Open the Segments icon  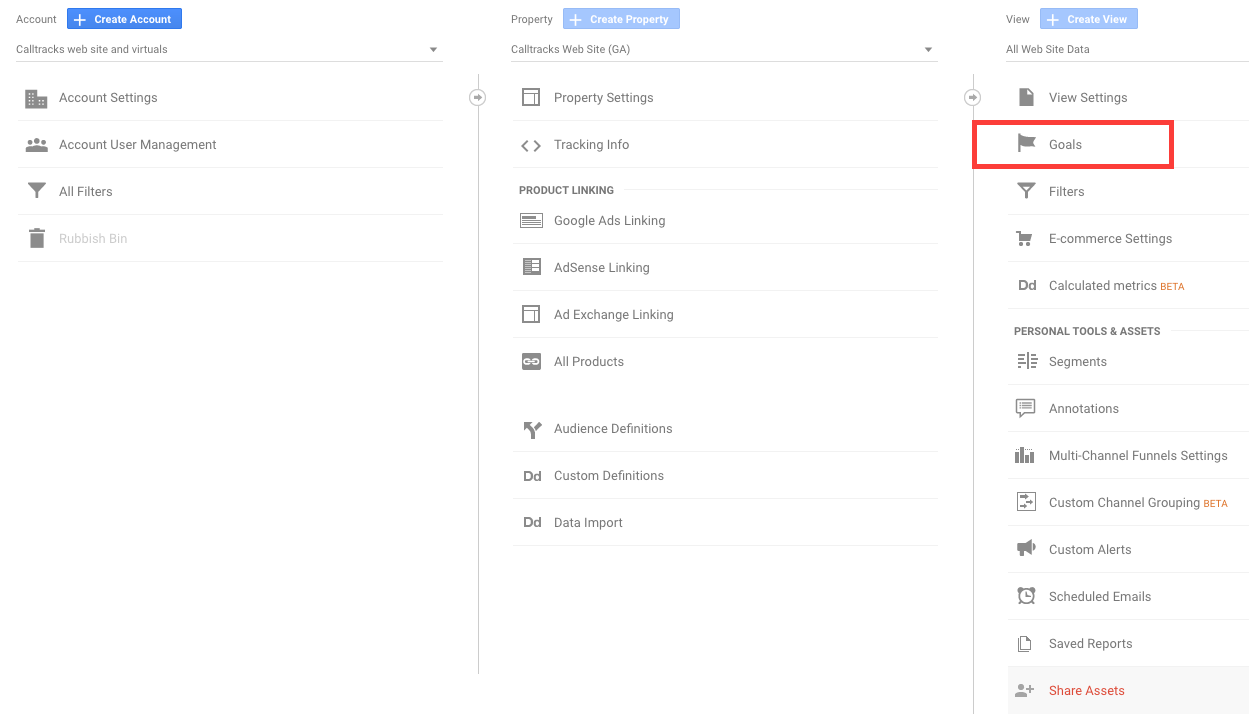click(x=1026, y=362)
